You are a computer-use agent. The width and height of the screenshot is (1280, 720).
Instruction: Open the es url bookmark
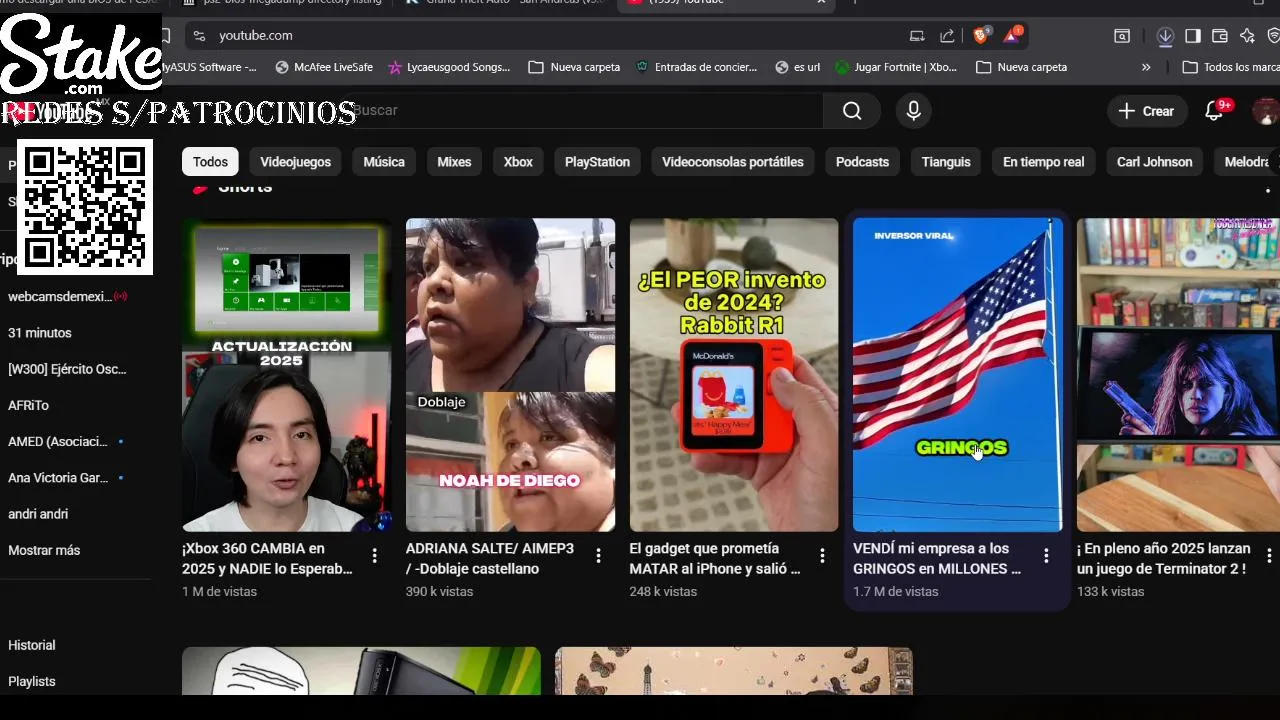point(798,67)
